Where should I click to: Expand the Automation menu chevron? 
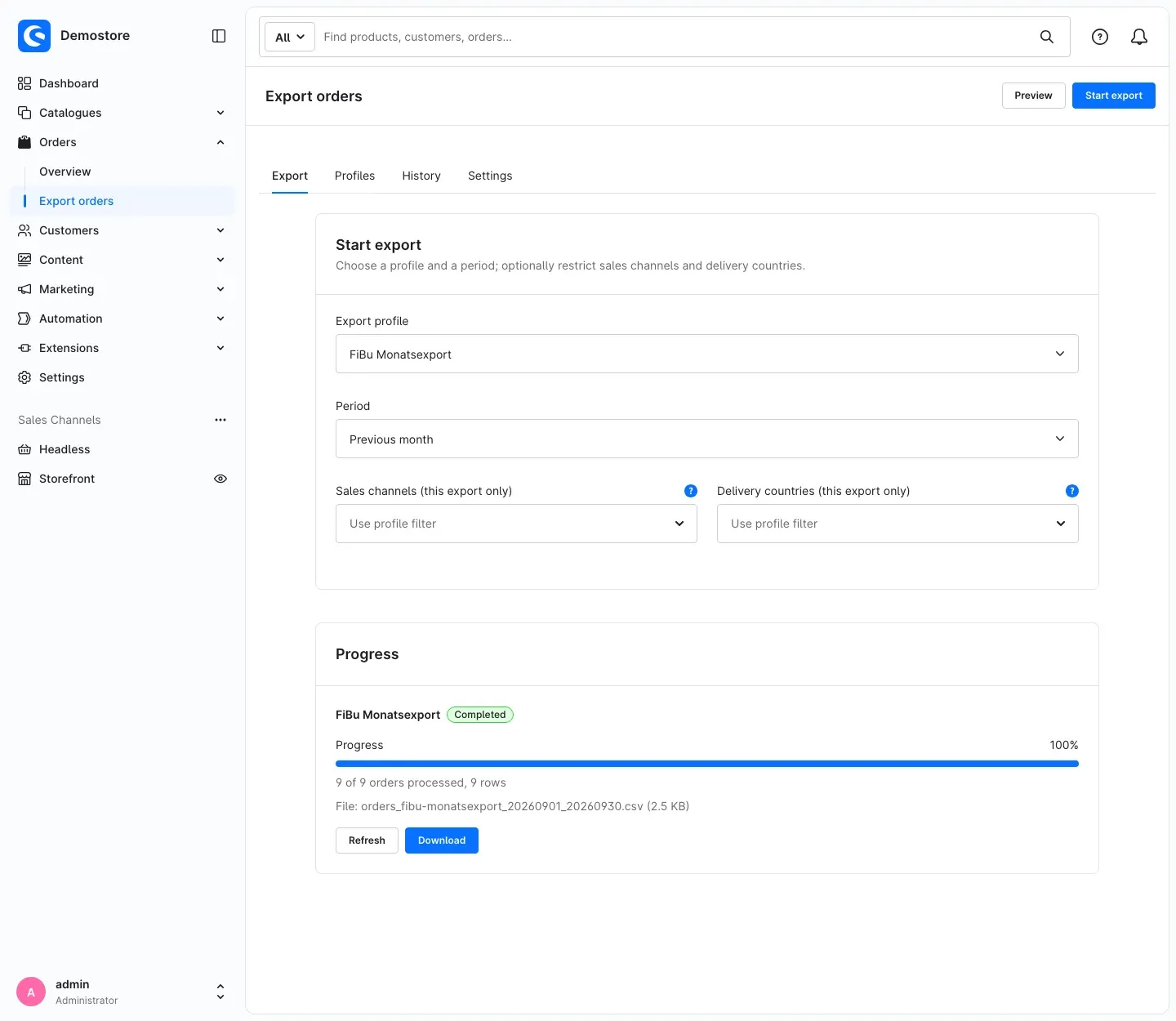pyautogui.click(x=220, y=319)
